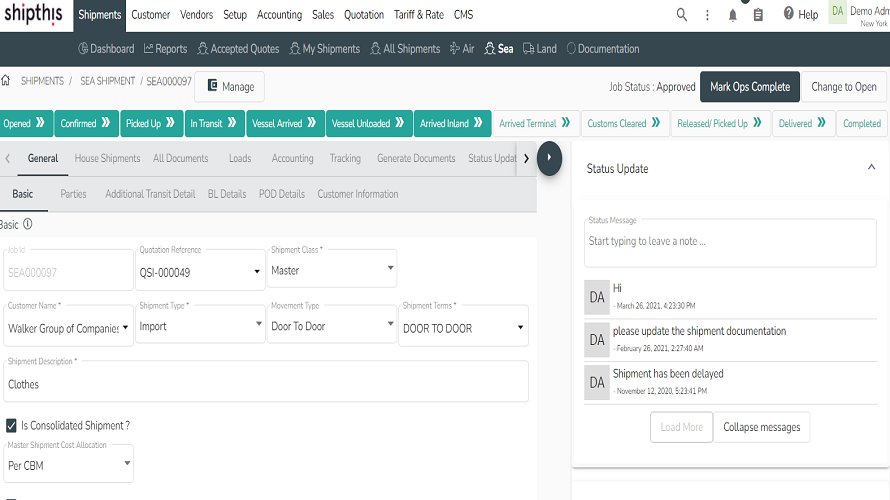Open Dashboard from the sub navigation
Viewport: 890px width, 500px height.
[x=106, y=49]
